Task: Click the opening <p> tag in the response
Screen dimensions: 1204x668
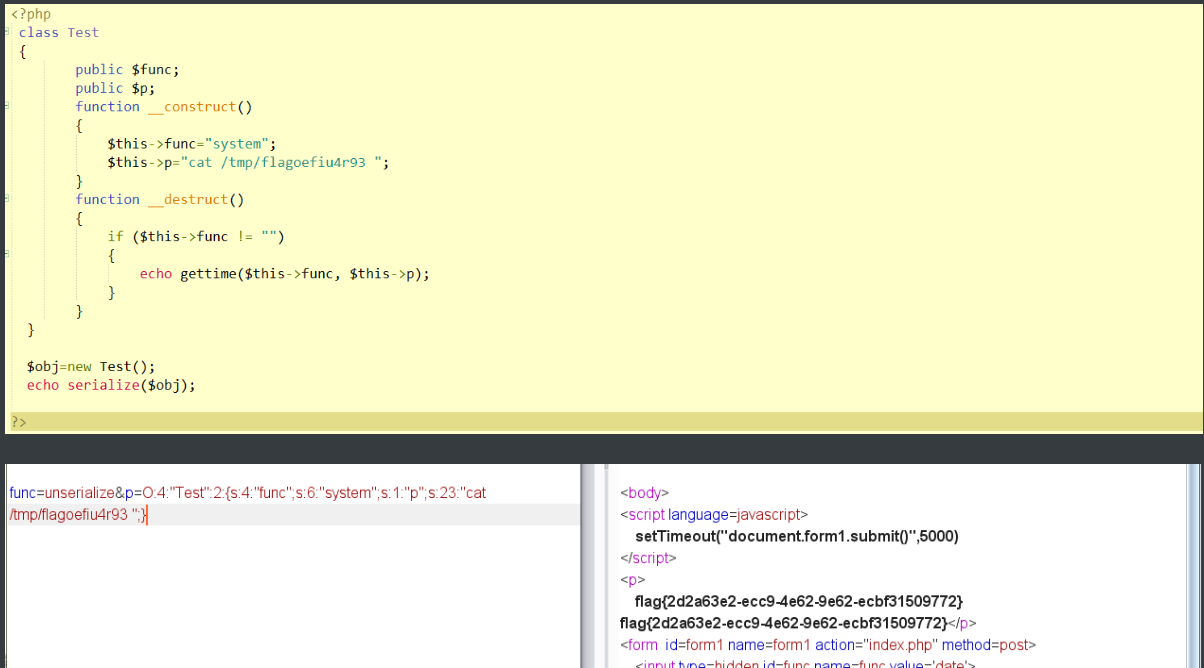Action: tap(632, 580)
